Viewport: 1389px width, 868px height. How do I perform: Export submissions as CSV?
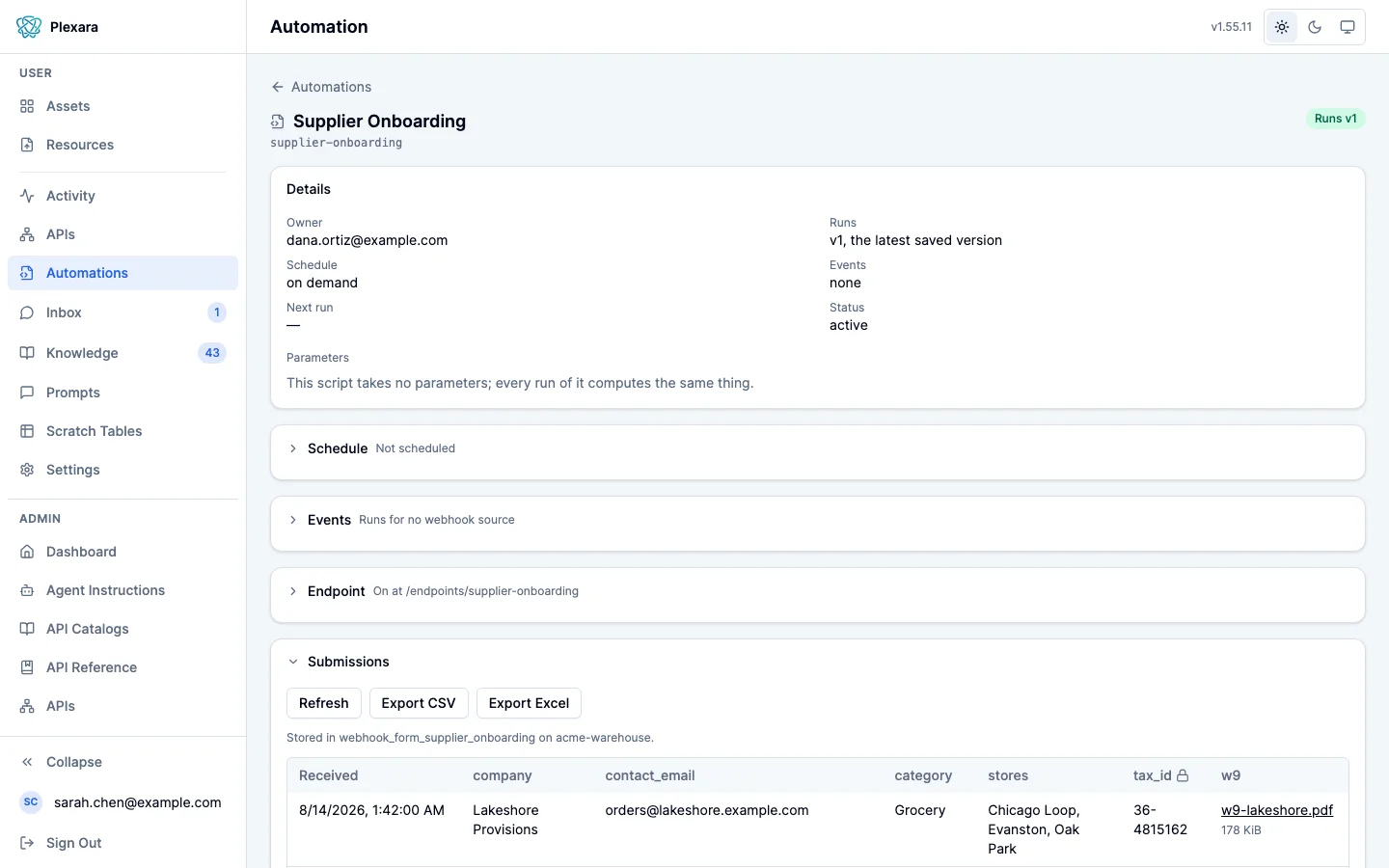(x=419, y=703)
